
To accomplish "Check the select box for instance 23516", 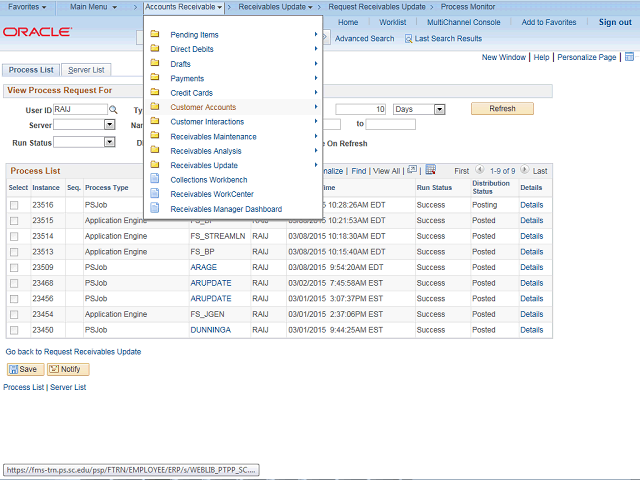I will point(14,205).
